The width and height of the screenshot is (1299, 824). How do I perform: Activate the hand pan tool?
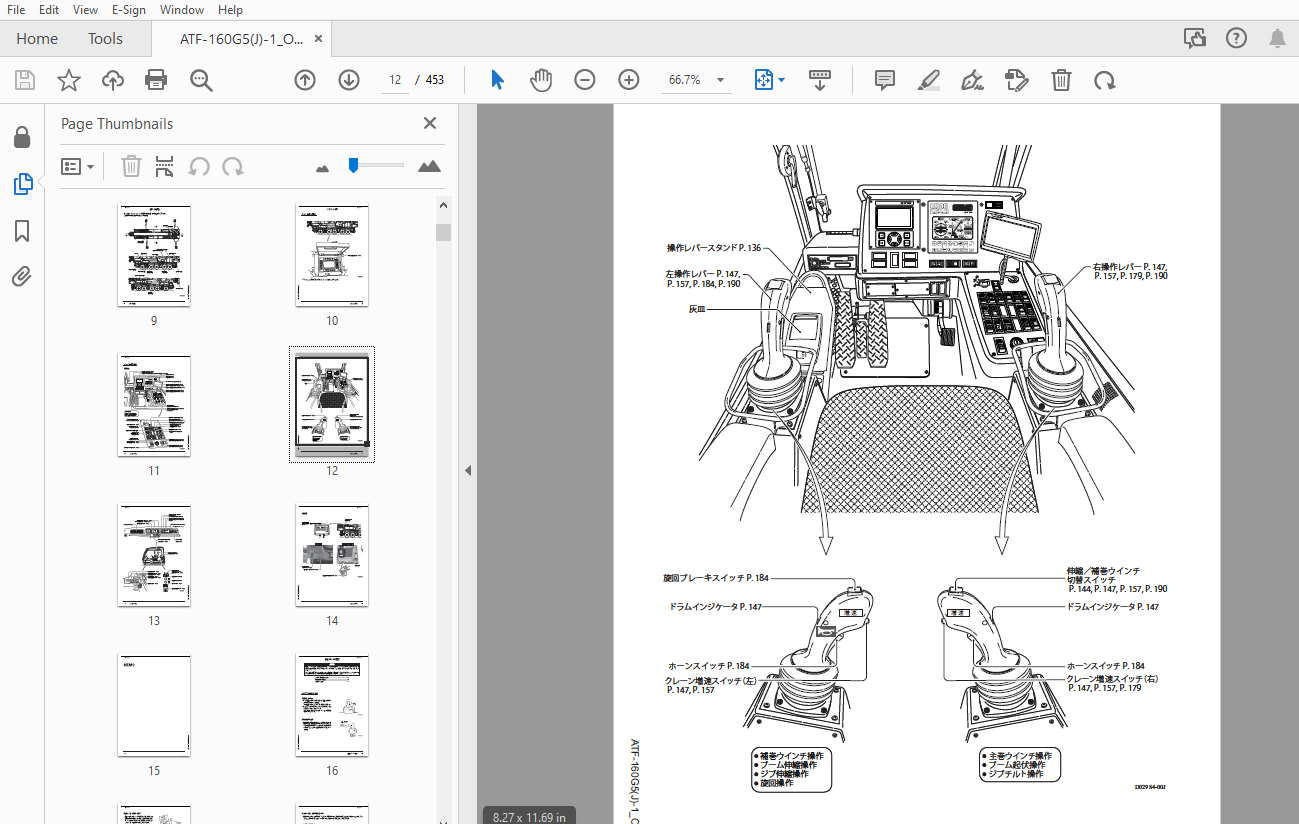point(541,80)
